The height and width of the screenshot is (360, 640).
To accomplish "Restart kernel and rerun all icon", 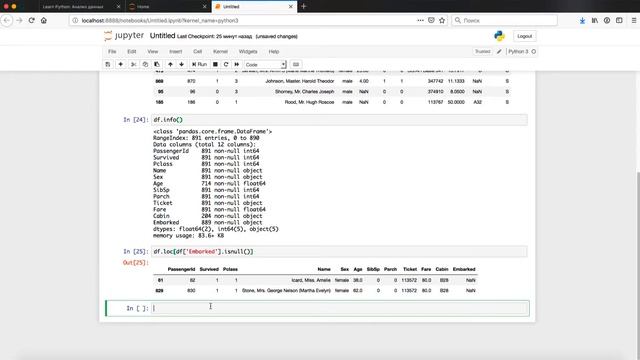I will point(237,64).
